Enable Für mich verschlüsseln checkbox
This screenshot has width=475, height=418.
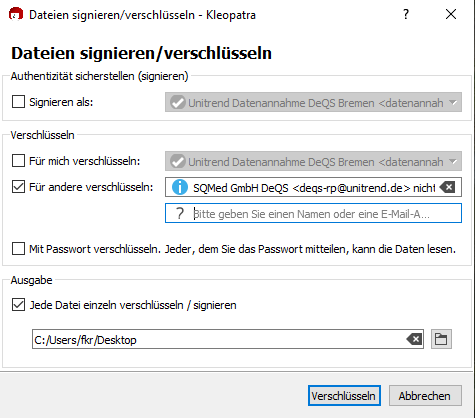click(18, 161)
